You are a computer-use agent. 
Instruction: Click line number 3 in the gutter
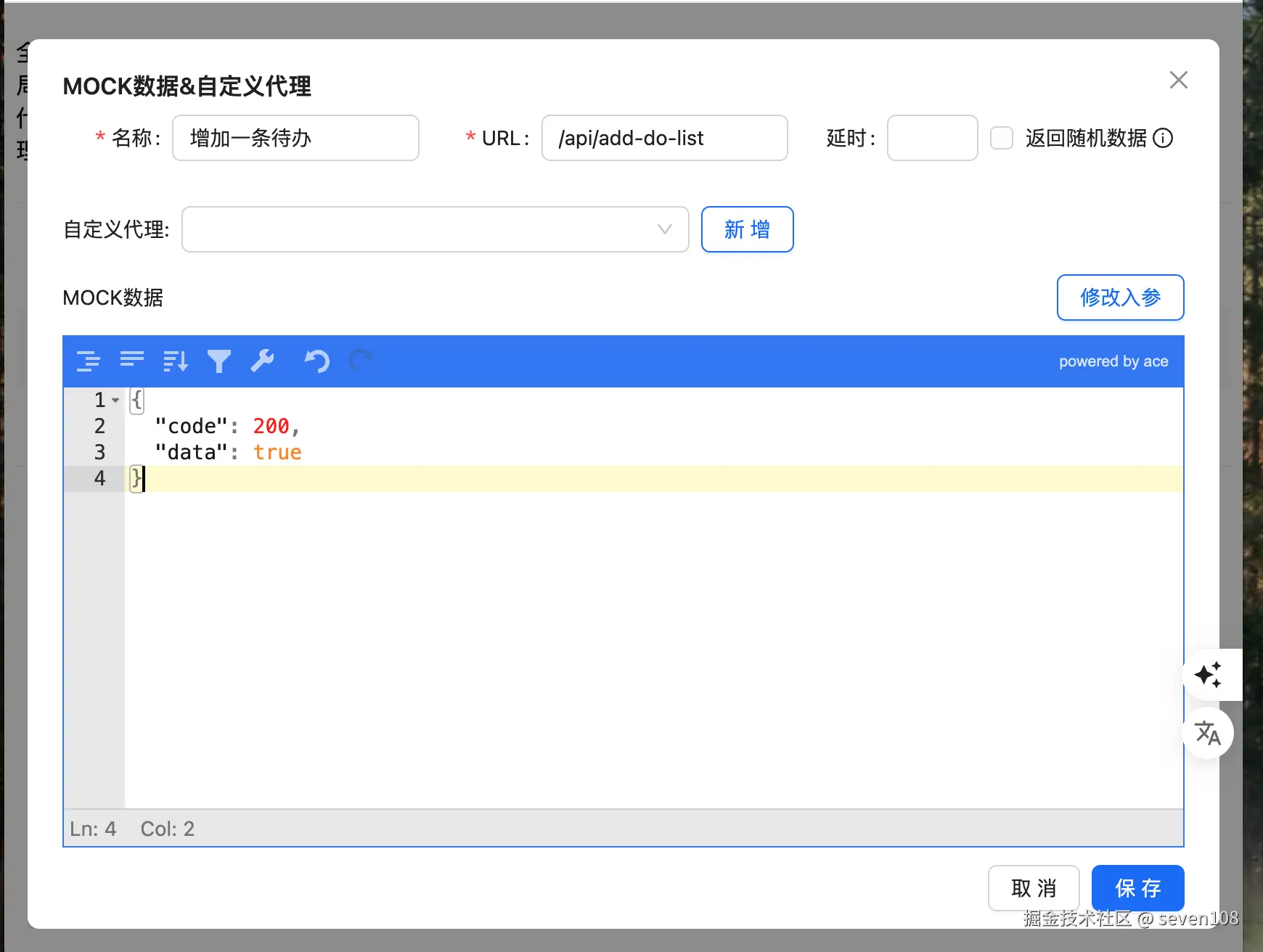100,452
